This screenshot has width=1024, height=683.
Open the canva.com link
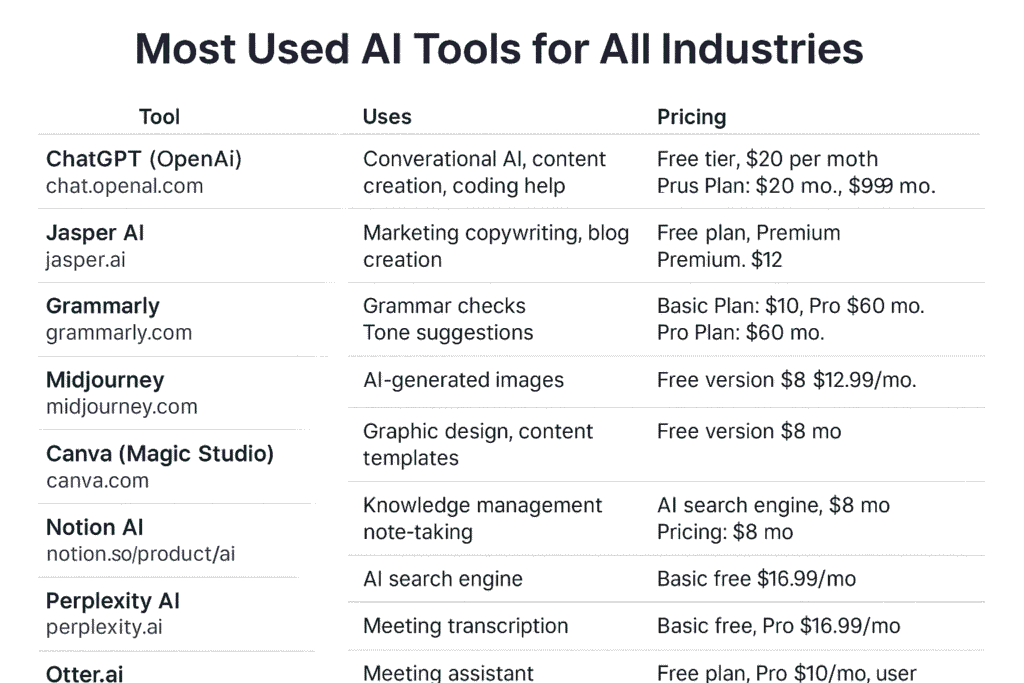[x=97, y=481]
